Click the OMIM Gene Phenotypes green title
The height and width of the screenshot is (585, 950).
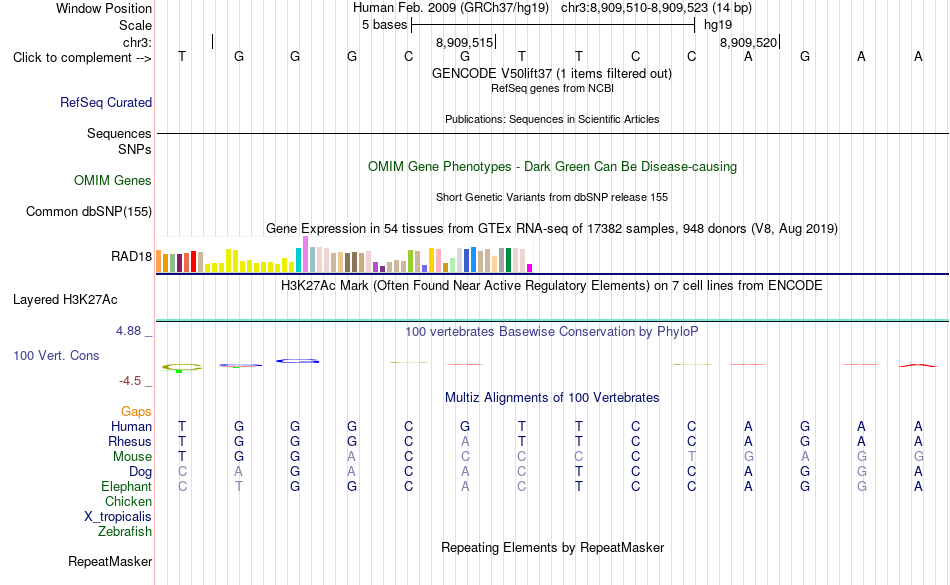[553, 167]
